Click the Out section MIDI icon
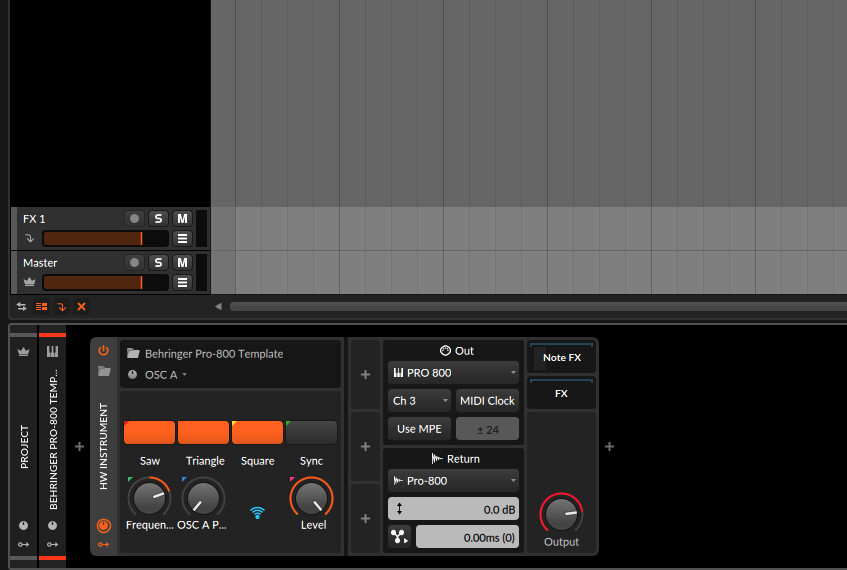 tap(445, 351)
